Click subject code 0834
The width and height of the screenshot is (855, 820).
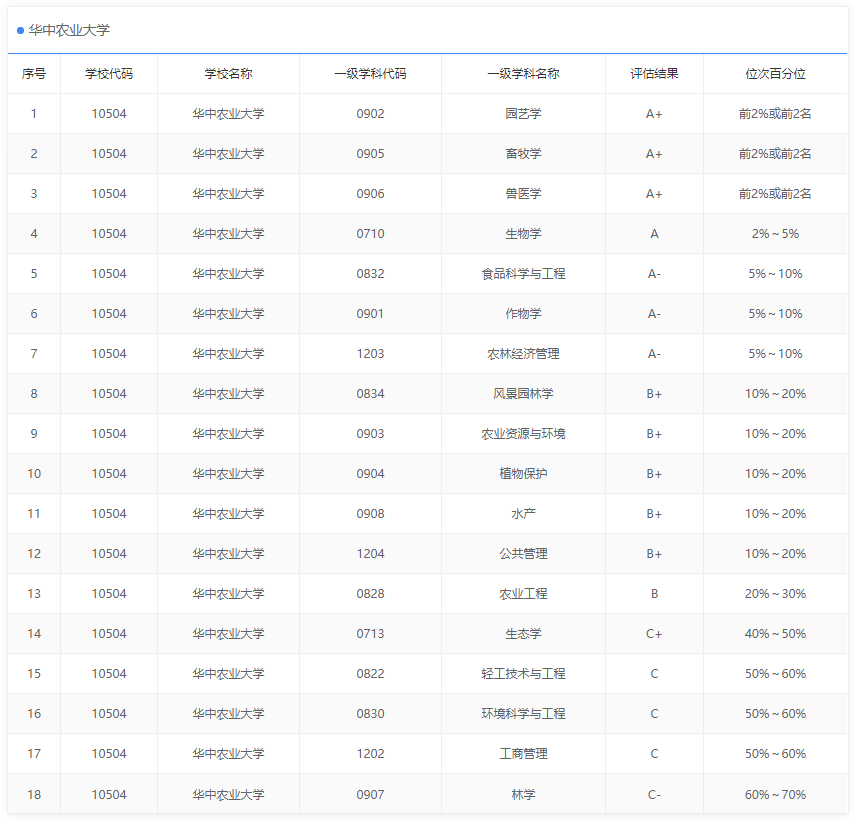click(x=370, y=394)
